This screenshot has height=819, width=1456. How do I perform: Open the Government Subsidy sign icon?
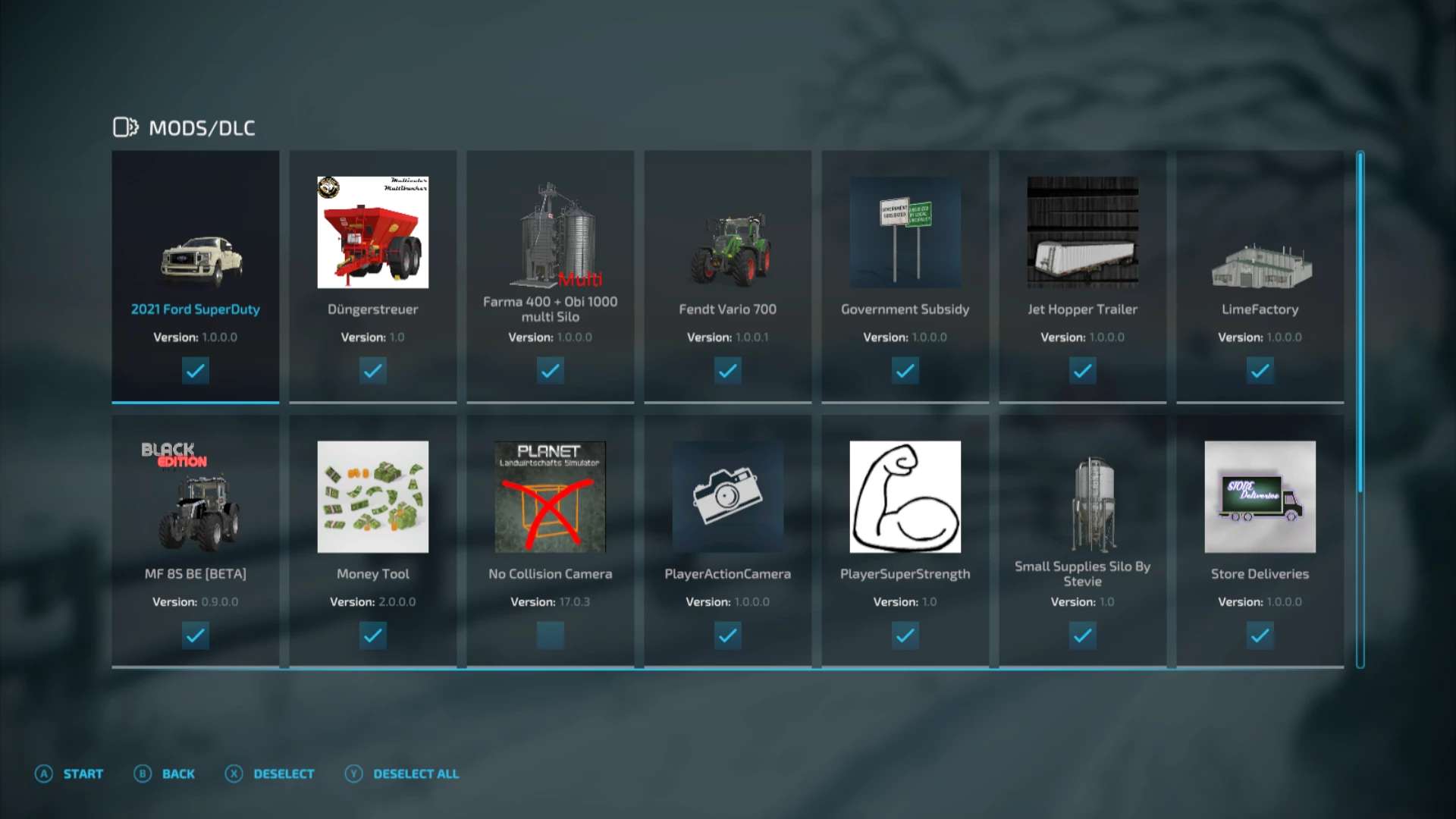click(905, 232)
